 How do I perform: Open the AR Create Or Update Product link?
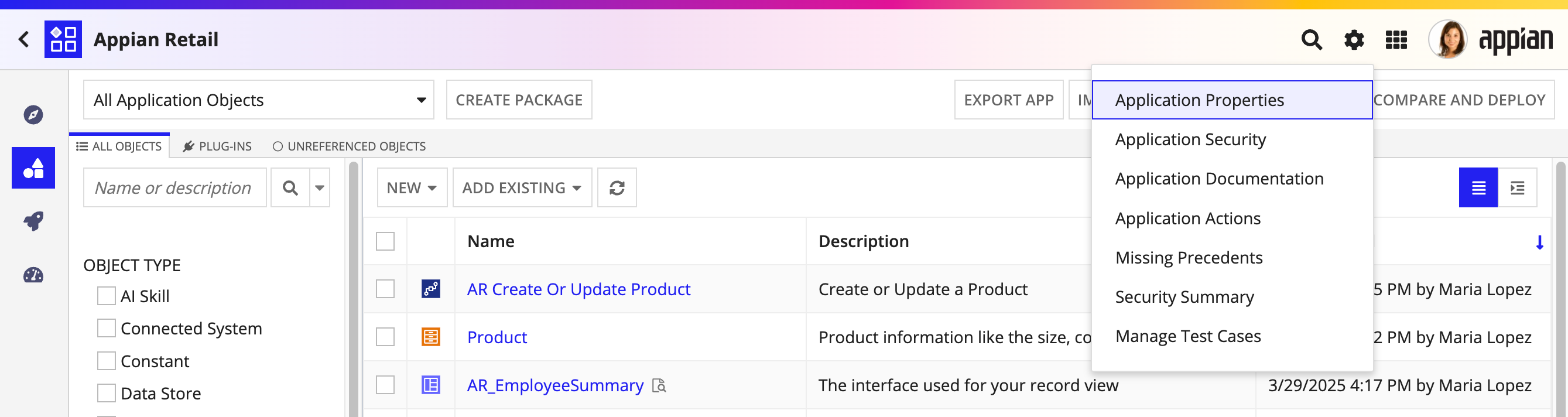point(578,289)
